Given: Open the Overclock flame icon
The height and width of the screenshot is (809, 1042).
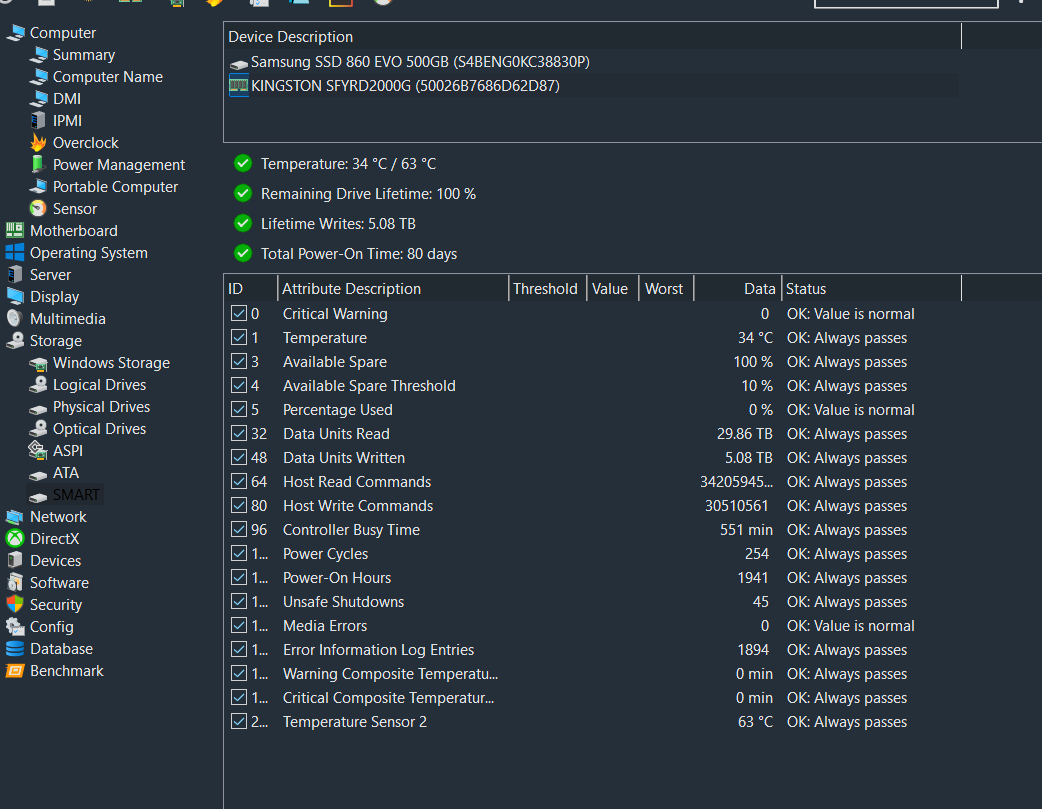Looking at the screenshot, I should [39, 142].
